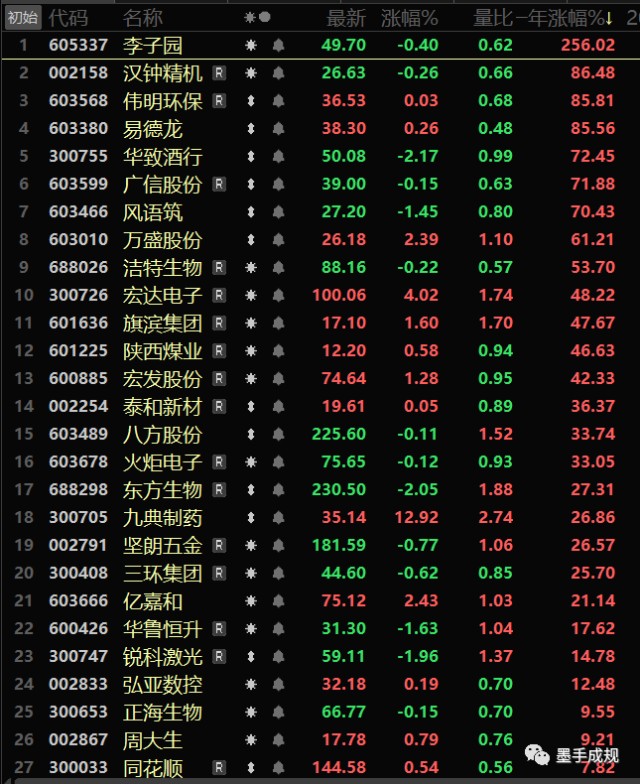Click the star marker icon for 坚朗五金
Viewport: 640px width, 784px height.
[x=251, y=546]
